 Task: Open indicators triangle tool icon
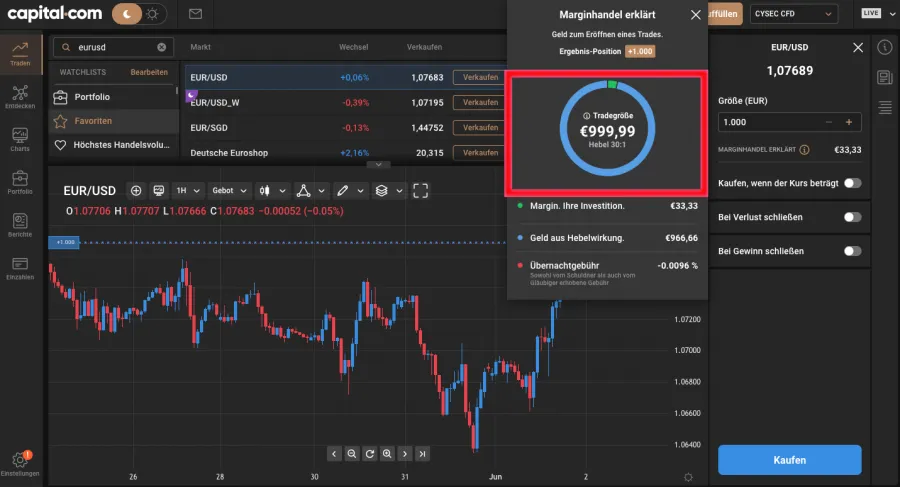304,191
